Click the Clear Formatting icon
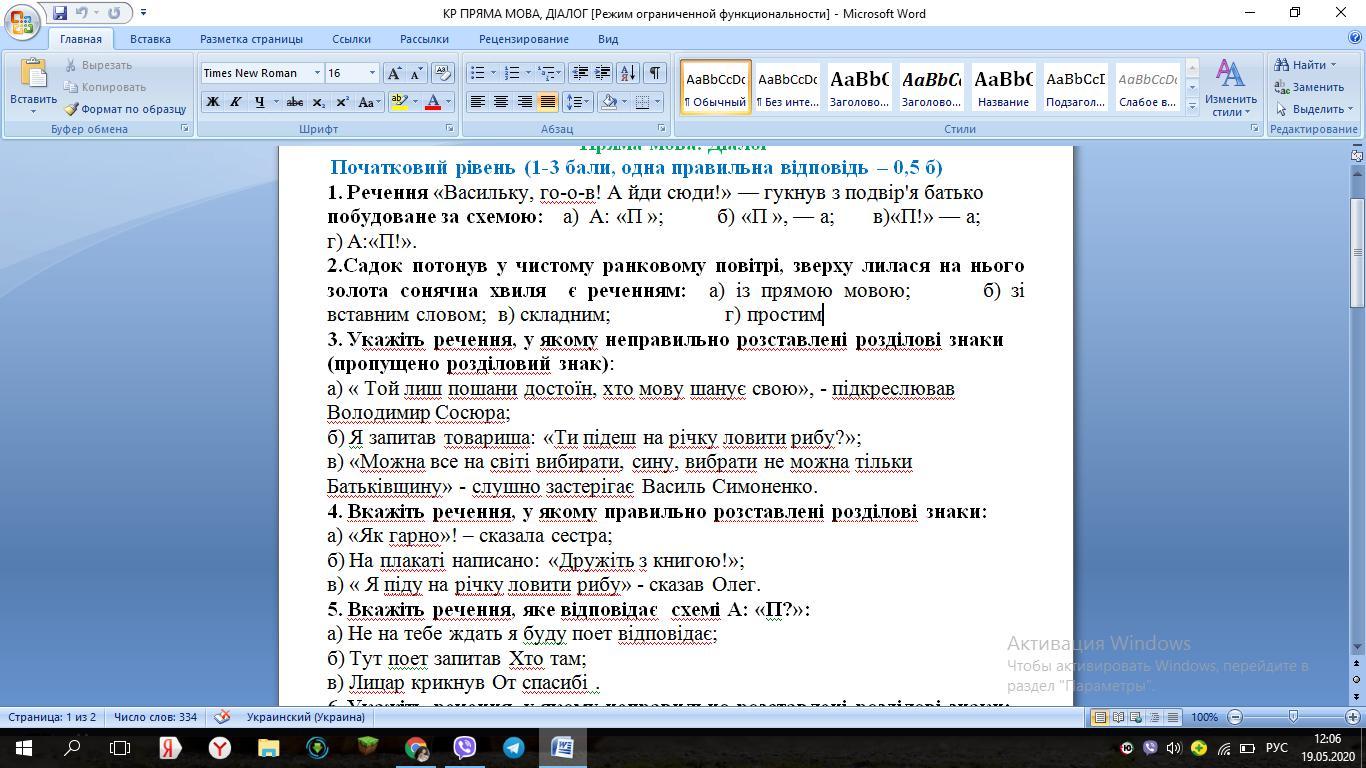Image resolution: width=1366 pixels, height=768 pixels. [443, 73]
